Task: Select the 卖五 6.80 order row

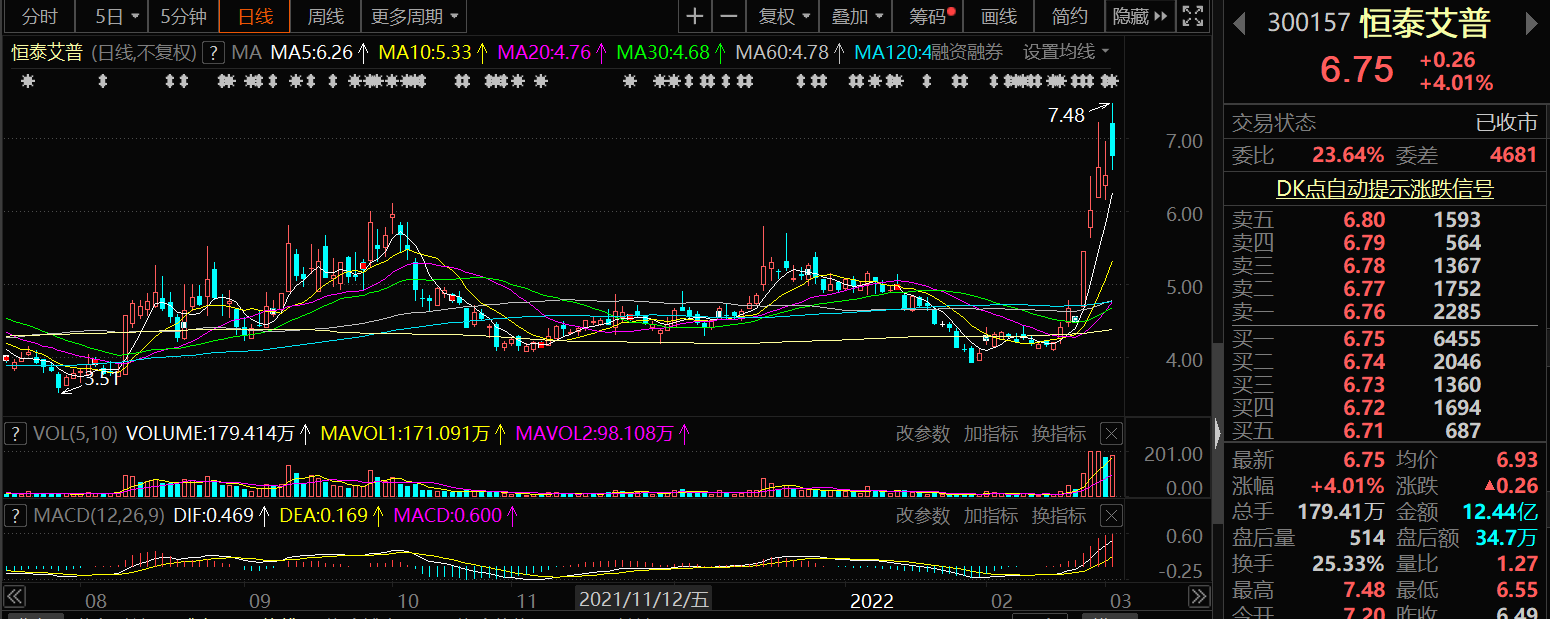Action: 1385,220
